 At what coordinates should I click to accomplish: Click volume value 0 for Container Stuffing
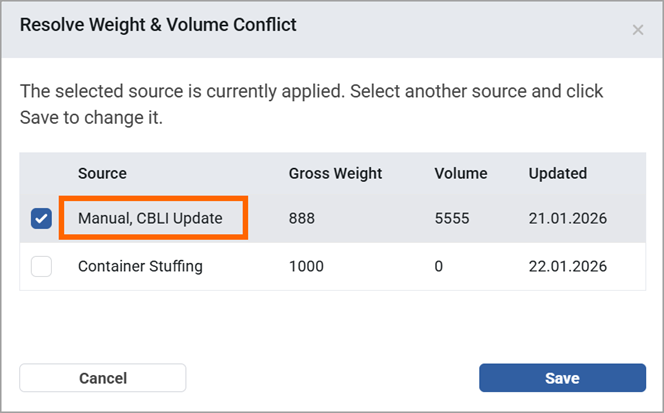(x=439, y=266)
